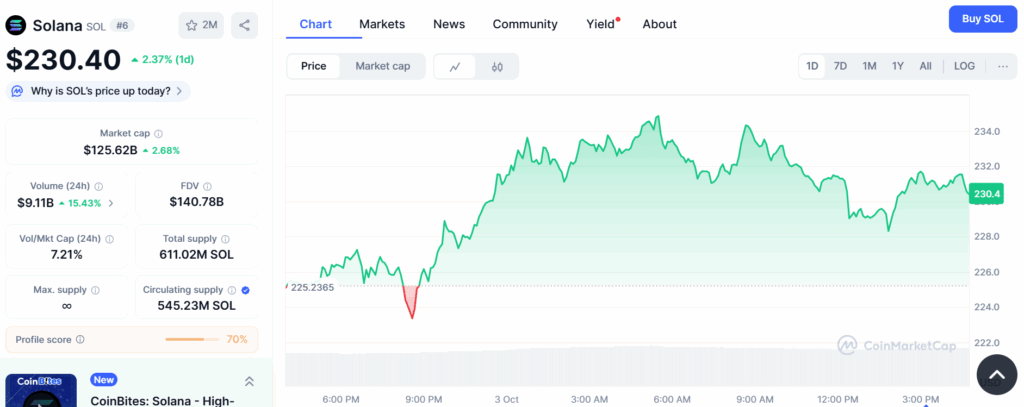The width and height of the screenshot is (1024, 407).
Task: Switch to candlestick chart view icon
Action: (497, 67)
